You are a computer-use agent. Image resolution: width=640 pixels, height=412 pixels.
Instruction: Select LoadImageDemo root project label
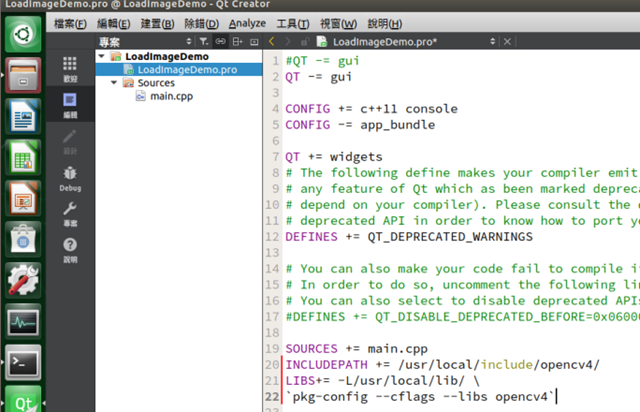click(167, 56)
